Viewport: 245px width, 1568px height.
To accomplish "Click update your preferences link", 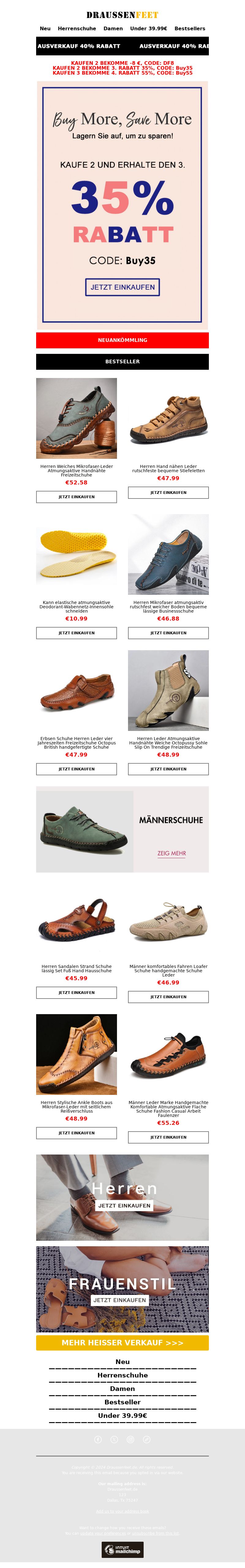I will coord(102,1533).
